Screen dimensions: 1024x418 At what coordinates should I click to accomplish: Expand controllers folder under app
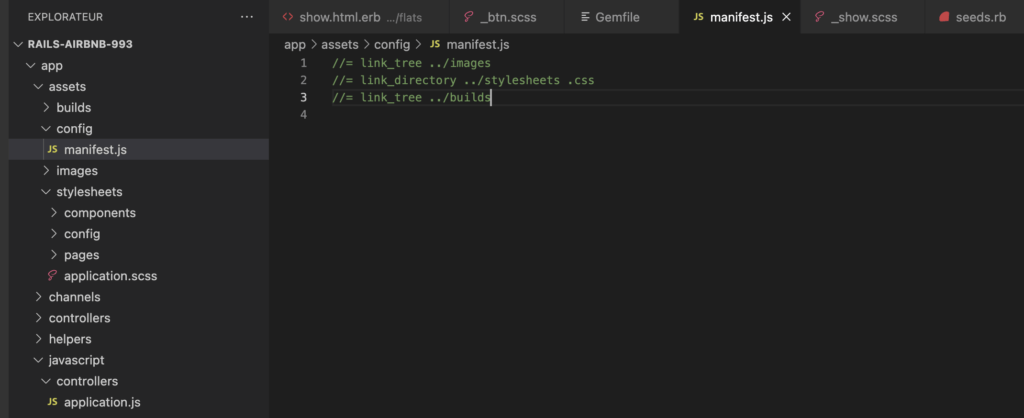[38, 318]
